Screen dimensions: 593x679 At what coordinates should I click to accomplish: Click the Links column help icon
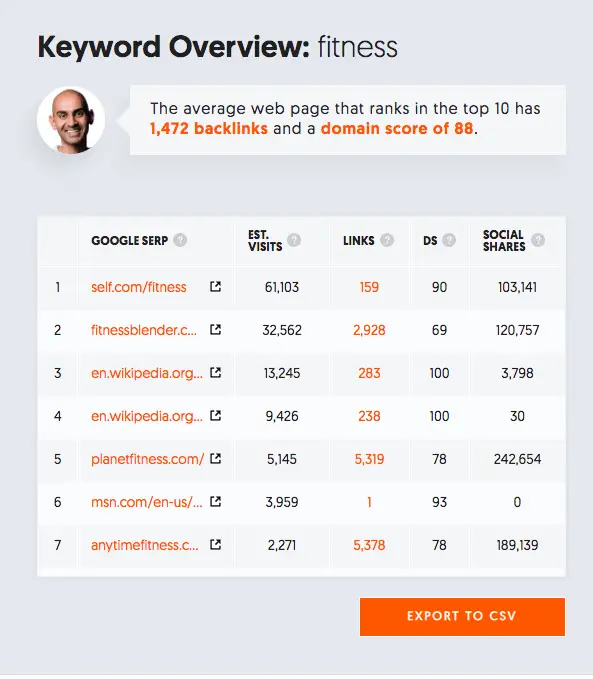click(387, 240)
